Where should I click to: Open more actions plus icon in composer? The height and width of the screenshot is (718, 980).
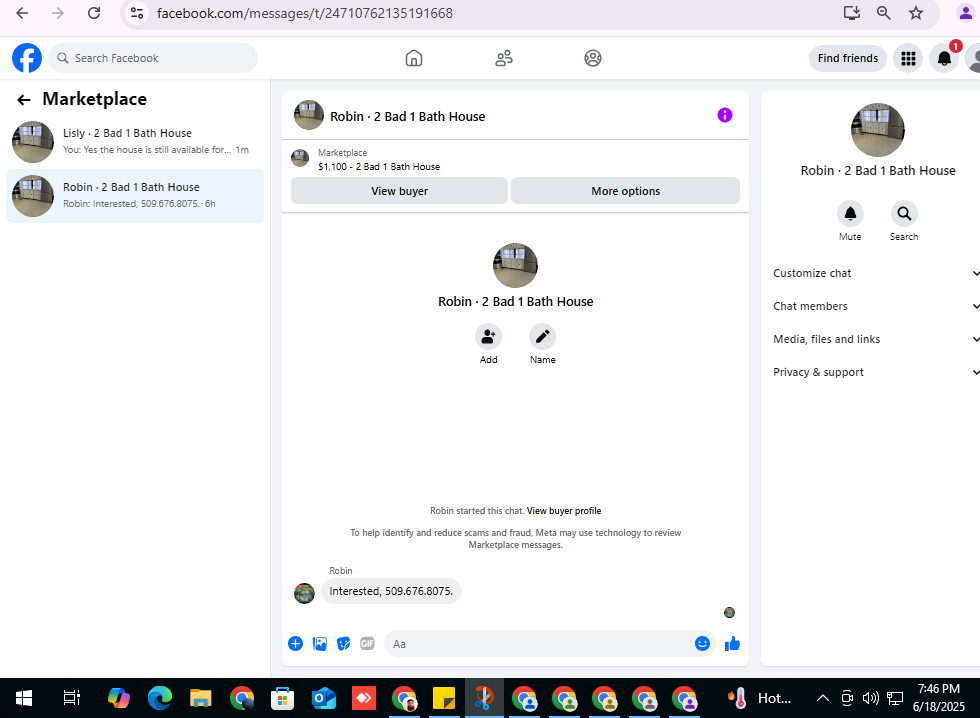(x=296, y=644)
